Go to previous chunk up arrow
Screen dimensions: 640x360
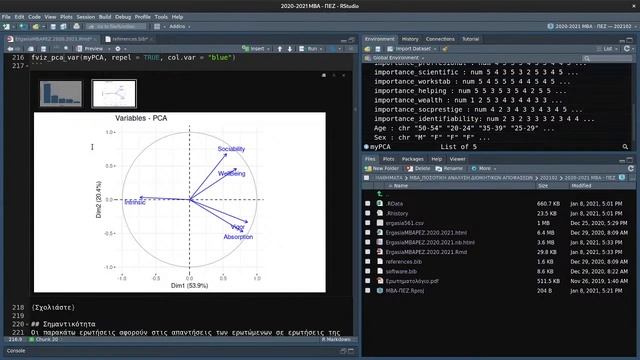click(x=280, y=49)
